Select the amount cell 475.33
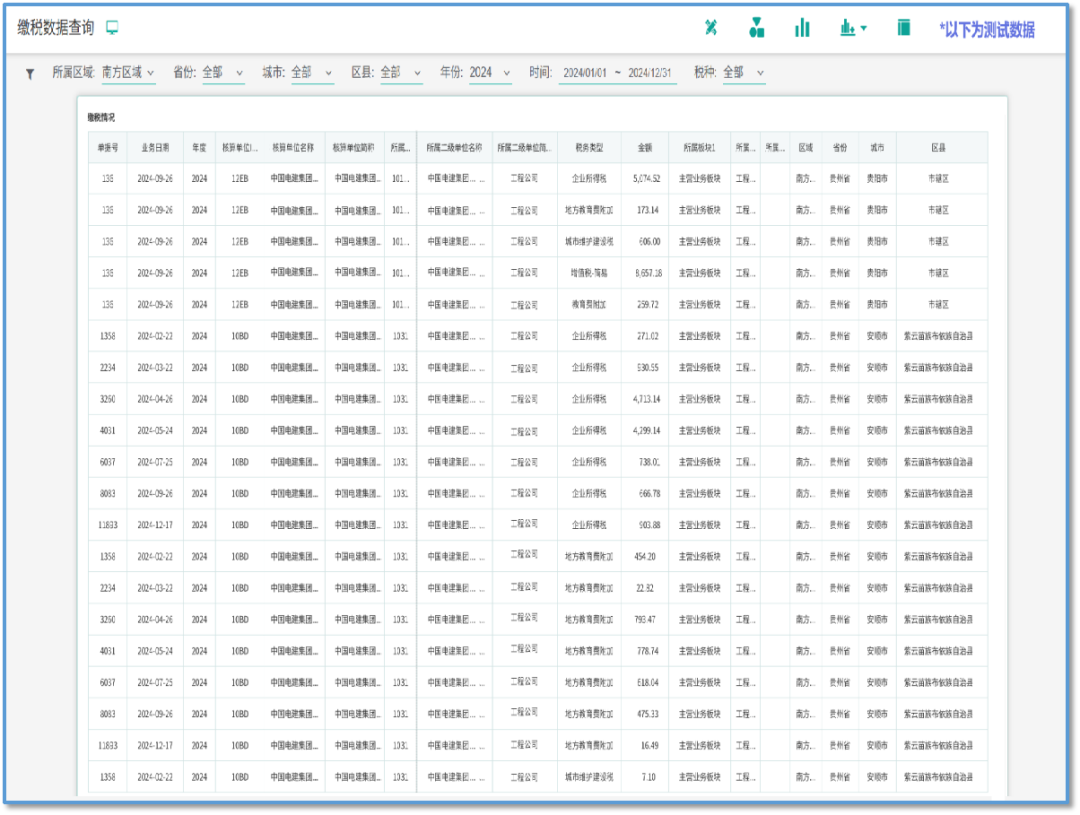 [x=647, y=714]
